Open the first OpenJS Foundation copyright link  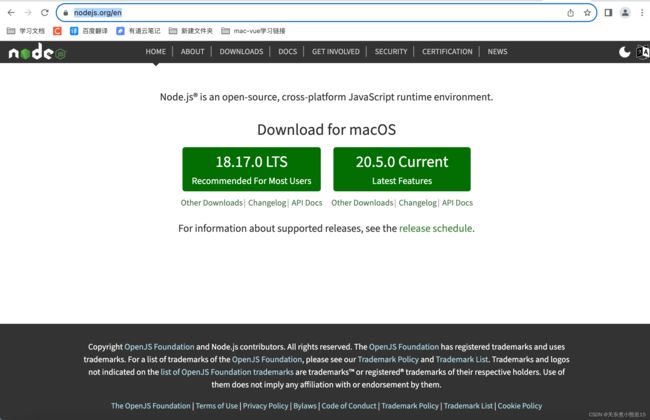159,347
